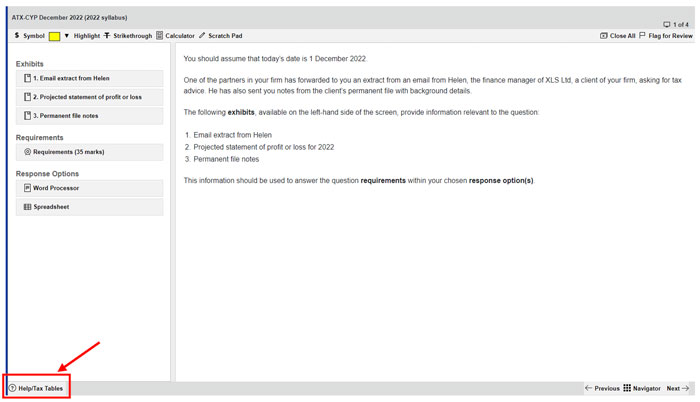Open the question Navigator

pos(642,388)
